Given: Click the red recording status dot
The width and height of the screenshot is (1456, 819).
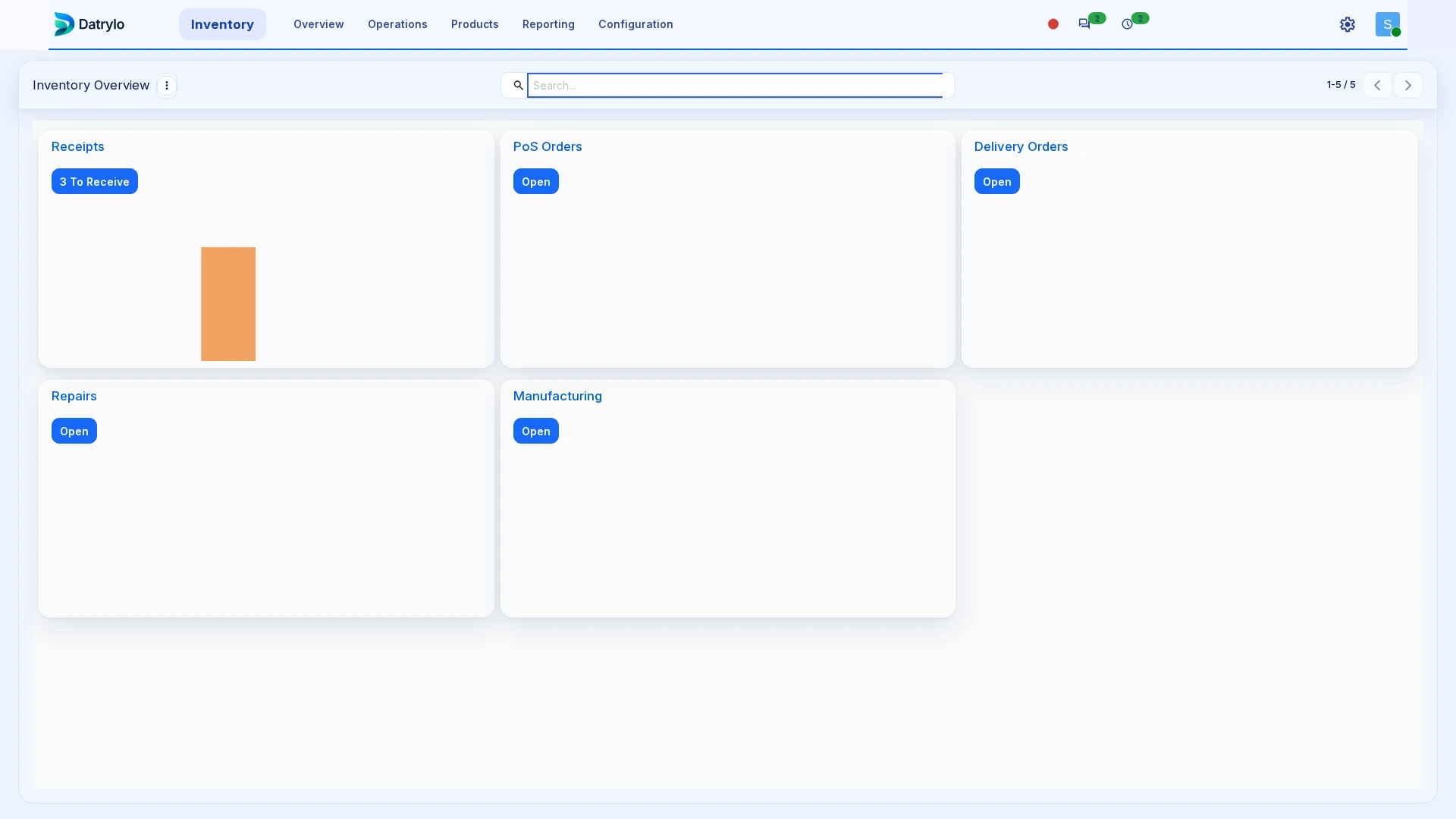Looking at the screenshot, I should coord(1053,24).
